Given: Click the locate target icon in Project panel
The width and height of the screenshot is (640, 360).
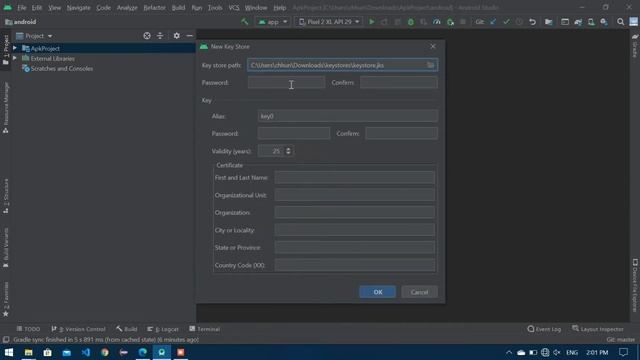Looking at the screenshot, I should pyautogui.click(x=147, y=36).
